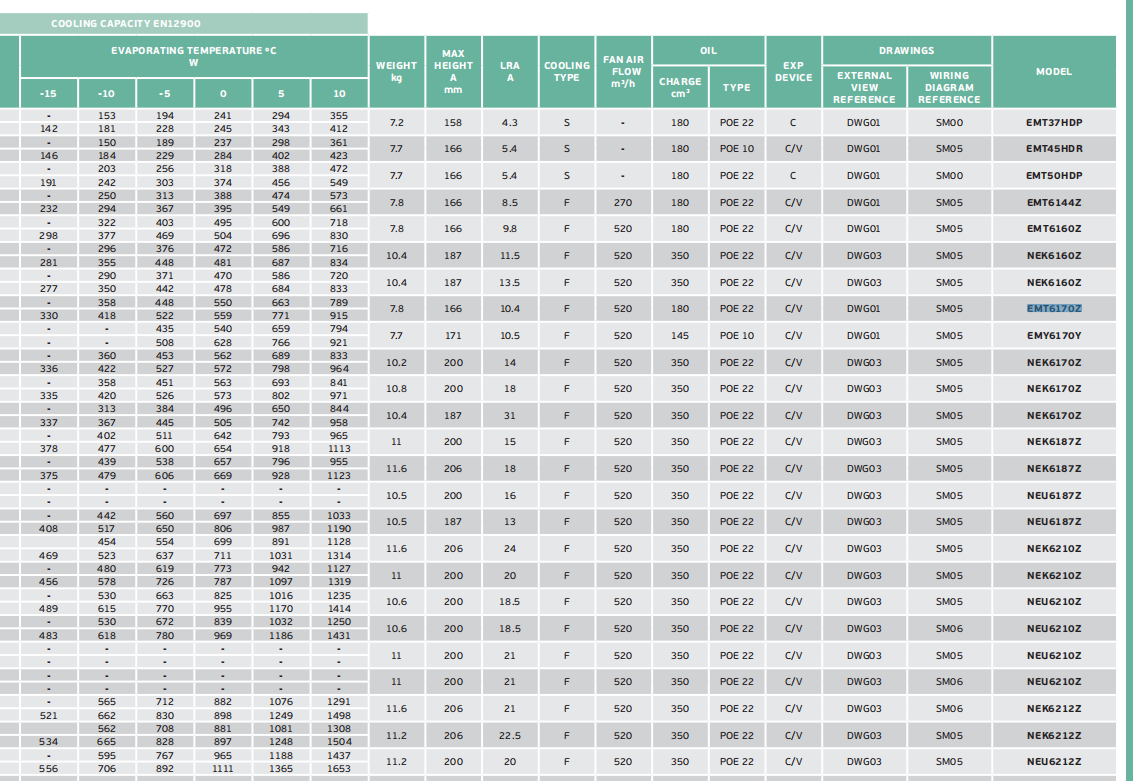Click the EXP DEVICE column header

[793, 71]
